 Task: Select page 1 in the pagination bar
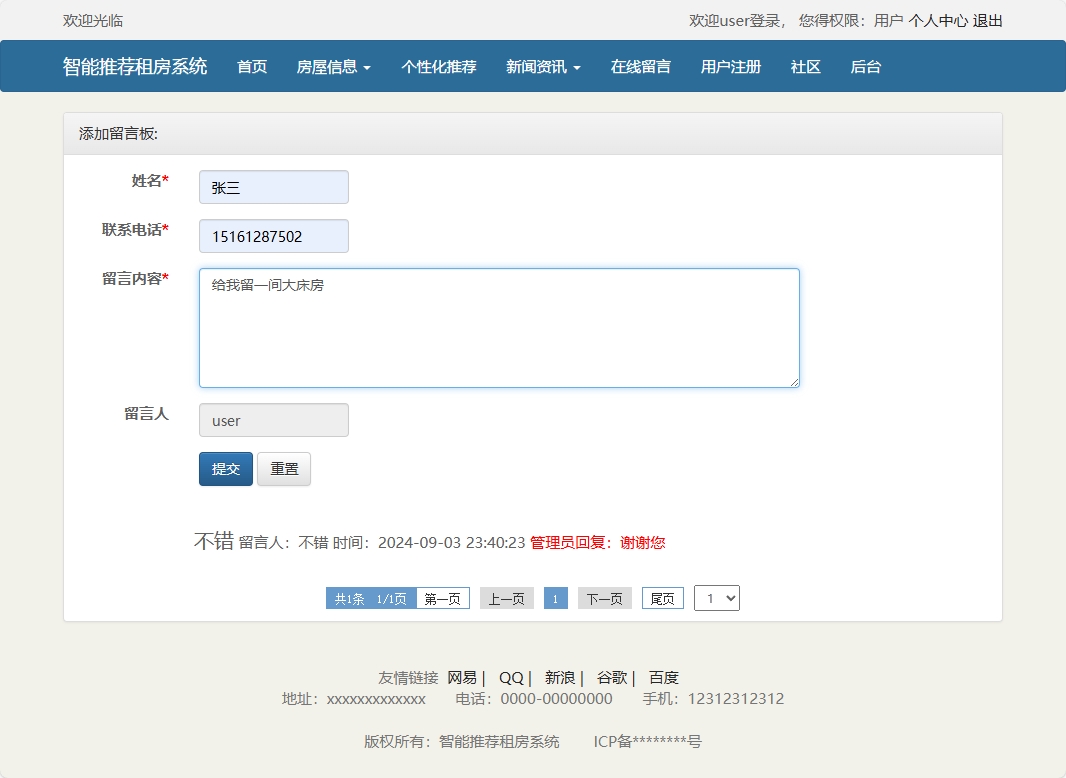coord(555,597)
